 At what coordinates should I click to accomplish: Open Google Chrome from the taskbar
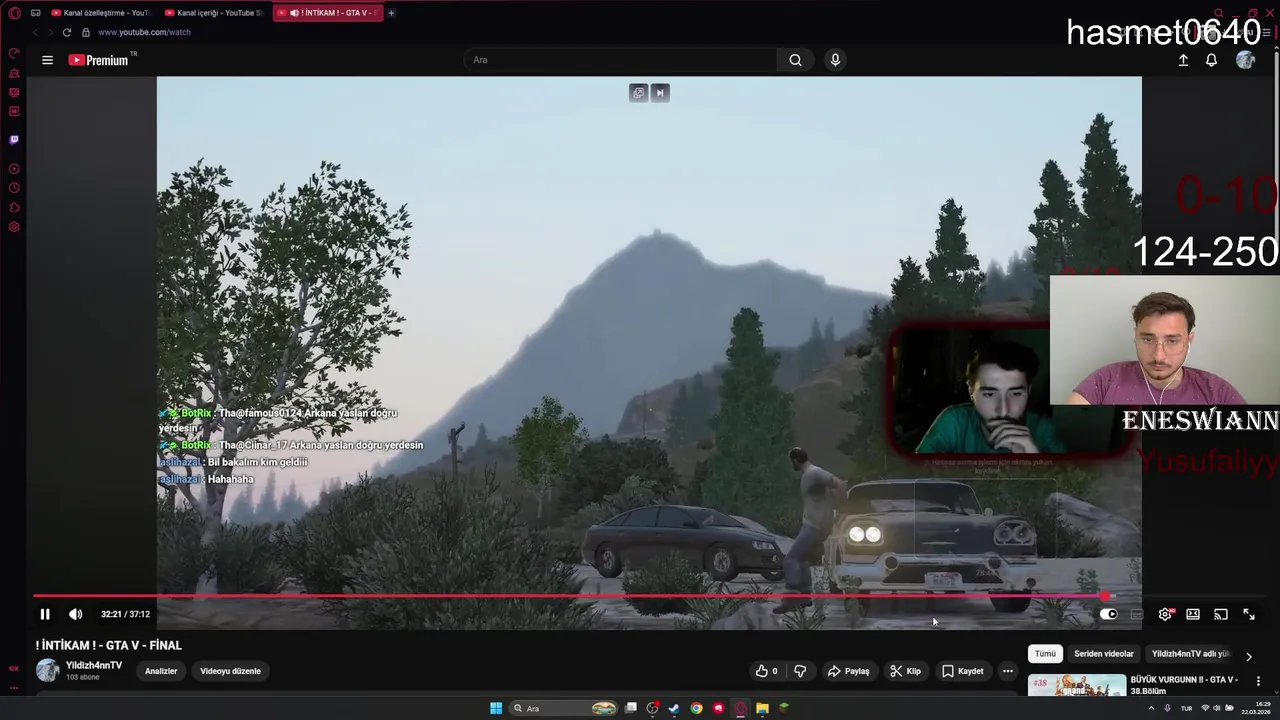point(696,708)
